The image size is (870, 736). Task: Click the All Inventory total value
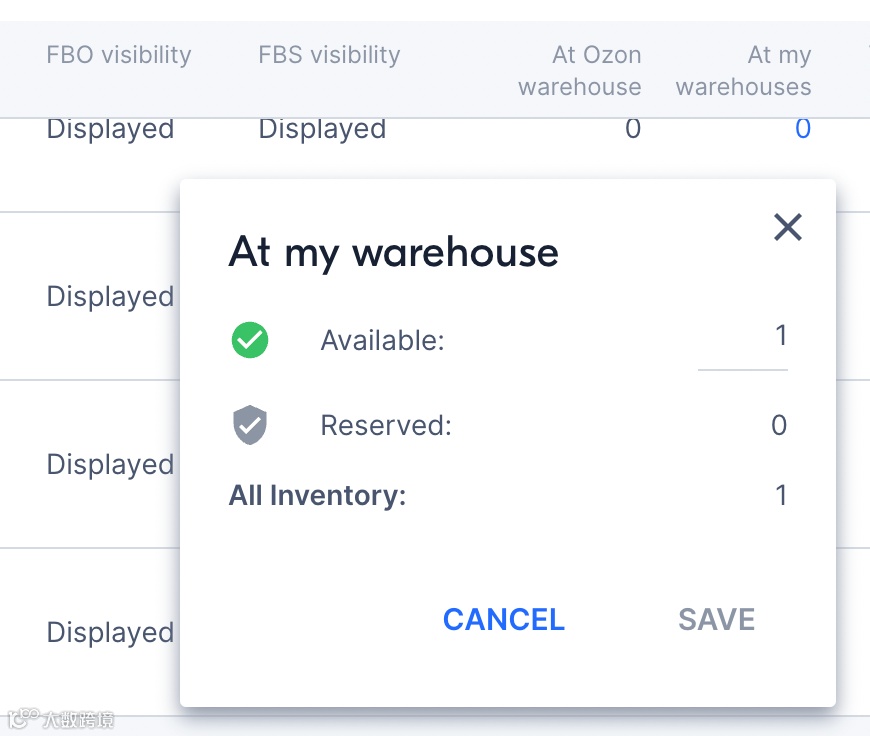(781, 495)
